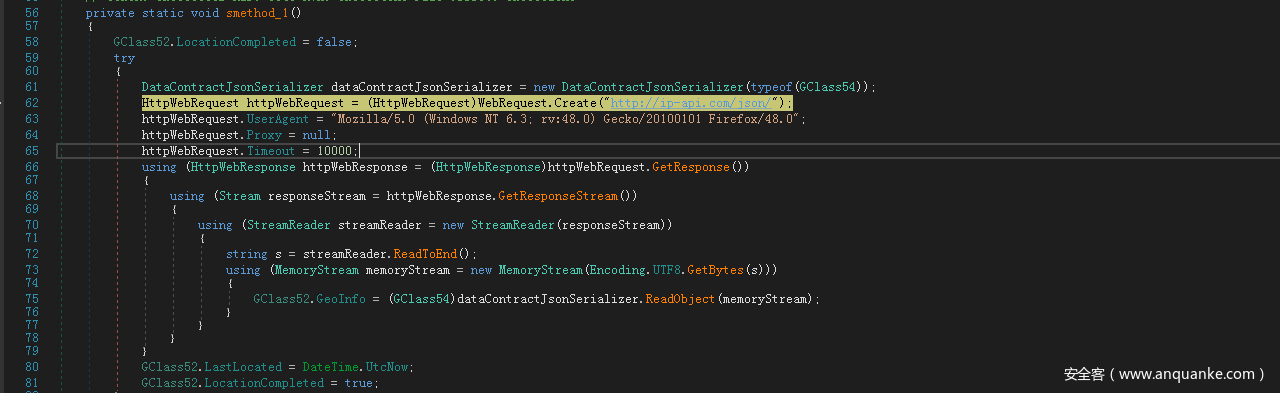Click line number 56 in the gutter
Image resolution: width=1280 pixels, height=393 pixels.
[x=31, y=13]
